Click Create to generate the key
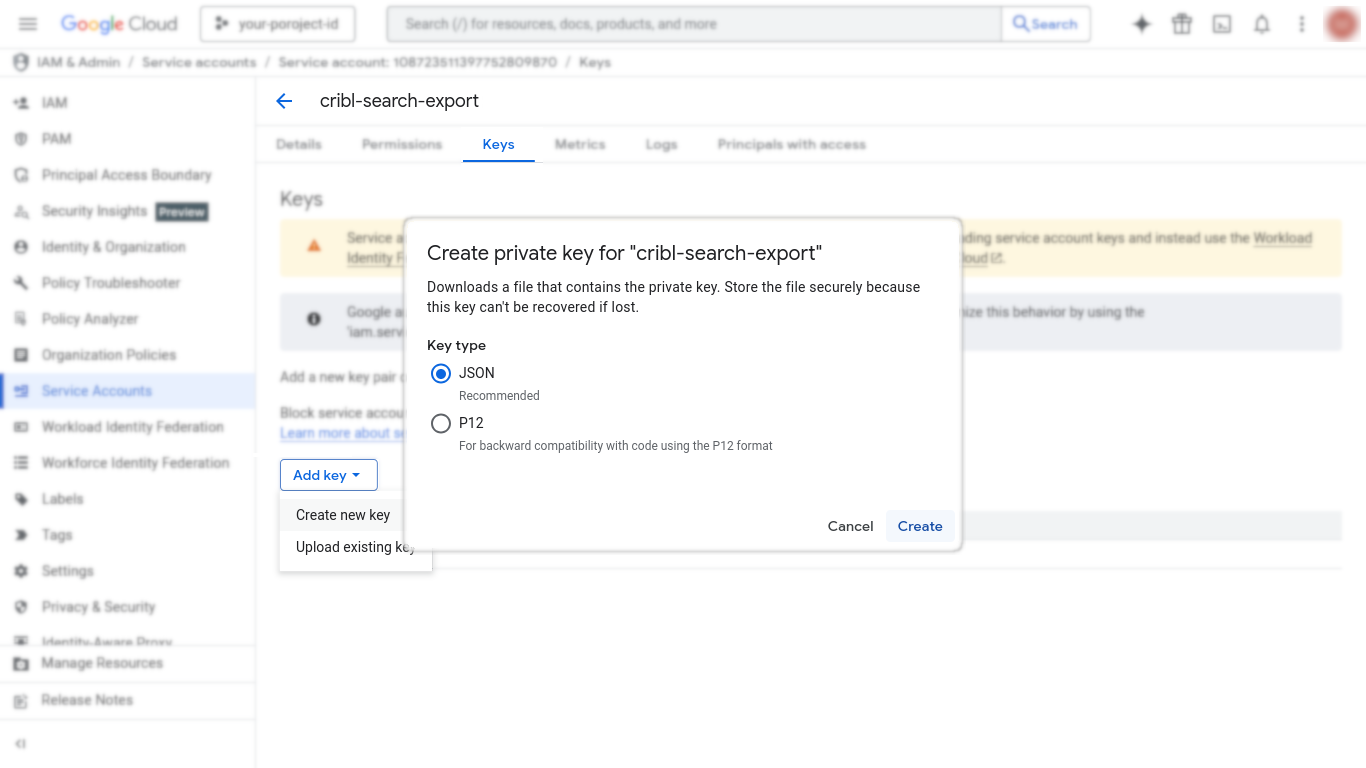The image size is (1366, 768). tap(919, 525)
